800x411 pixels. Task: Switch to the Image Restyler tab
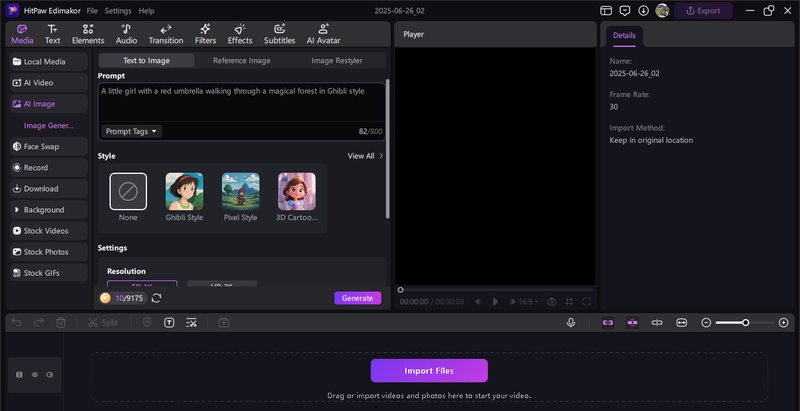[337, 60]
